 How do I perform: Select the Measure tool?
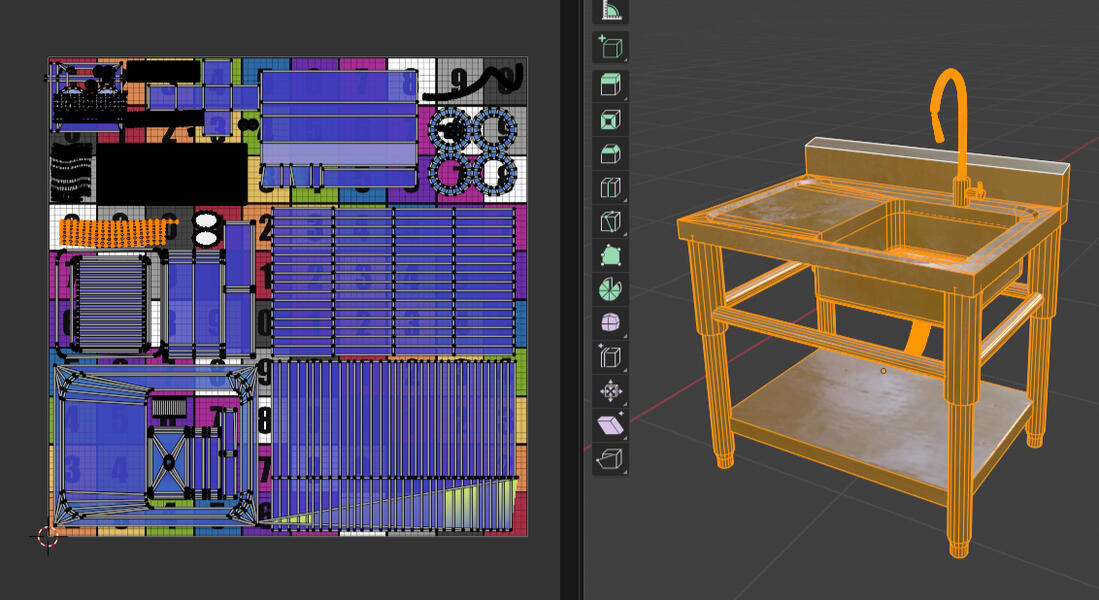(x=610, y=11)
